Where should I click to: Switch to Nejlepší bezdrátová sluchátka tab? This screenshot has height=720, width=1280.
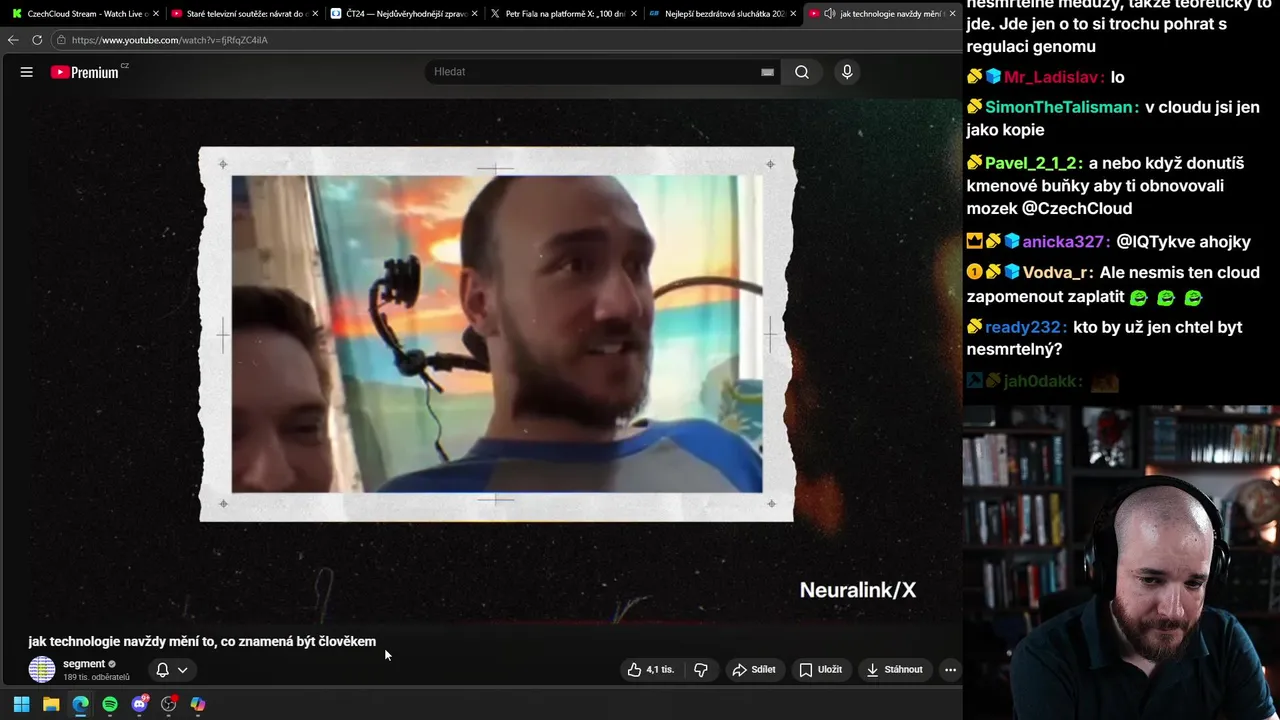[x=721, y=14]
